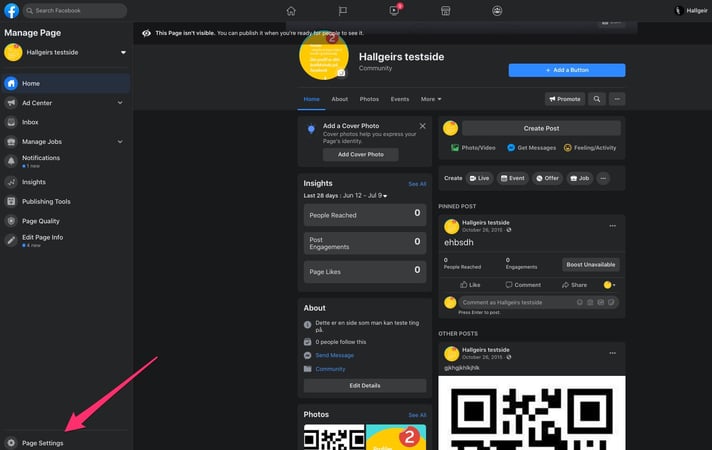Open pinned post ehbsdh options menu
This screenshot has height=450, width=712.
point(613,226)
